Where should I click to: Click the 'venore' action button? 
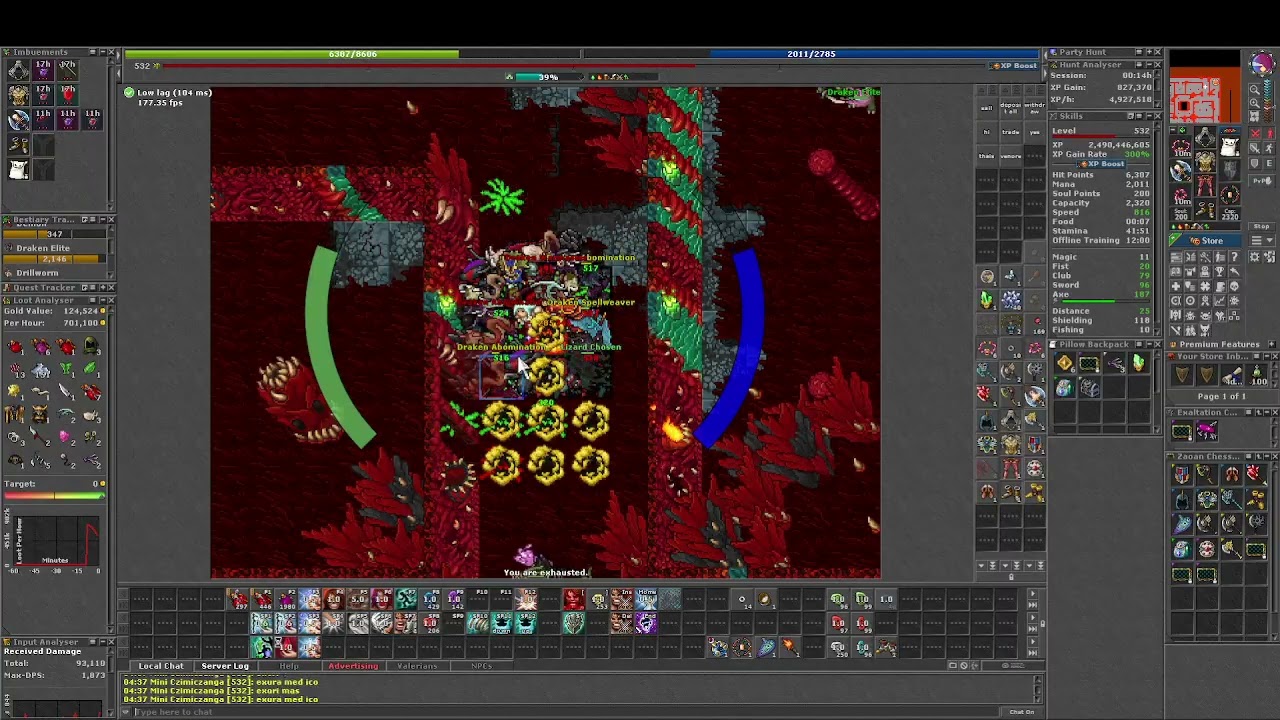pos(1010,155)
